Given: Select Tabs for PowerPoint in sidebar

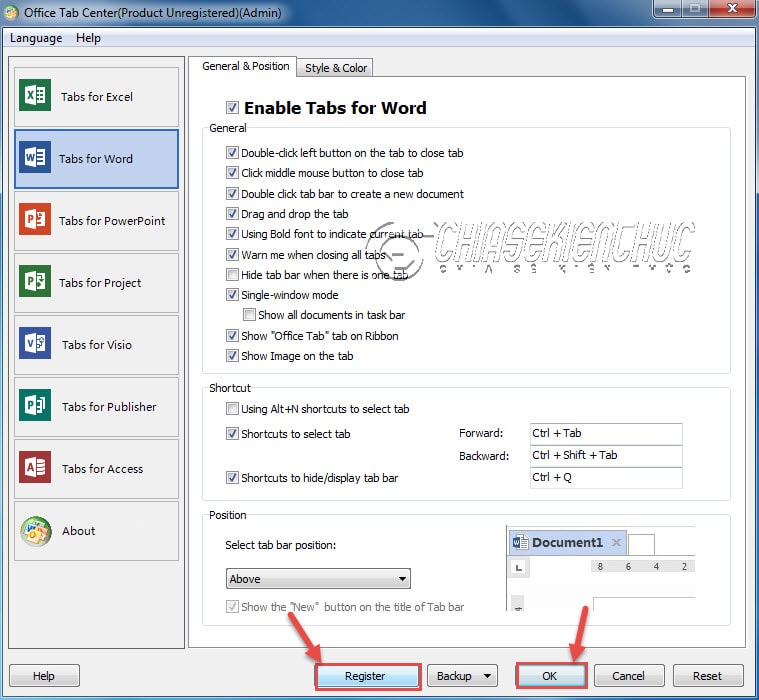Looking at the screenshot, I should pos(96,221).
